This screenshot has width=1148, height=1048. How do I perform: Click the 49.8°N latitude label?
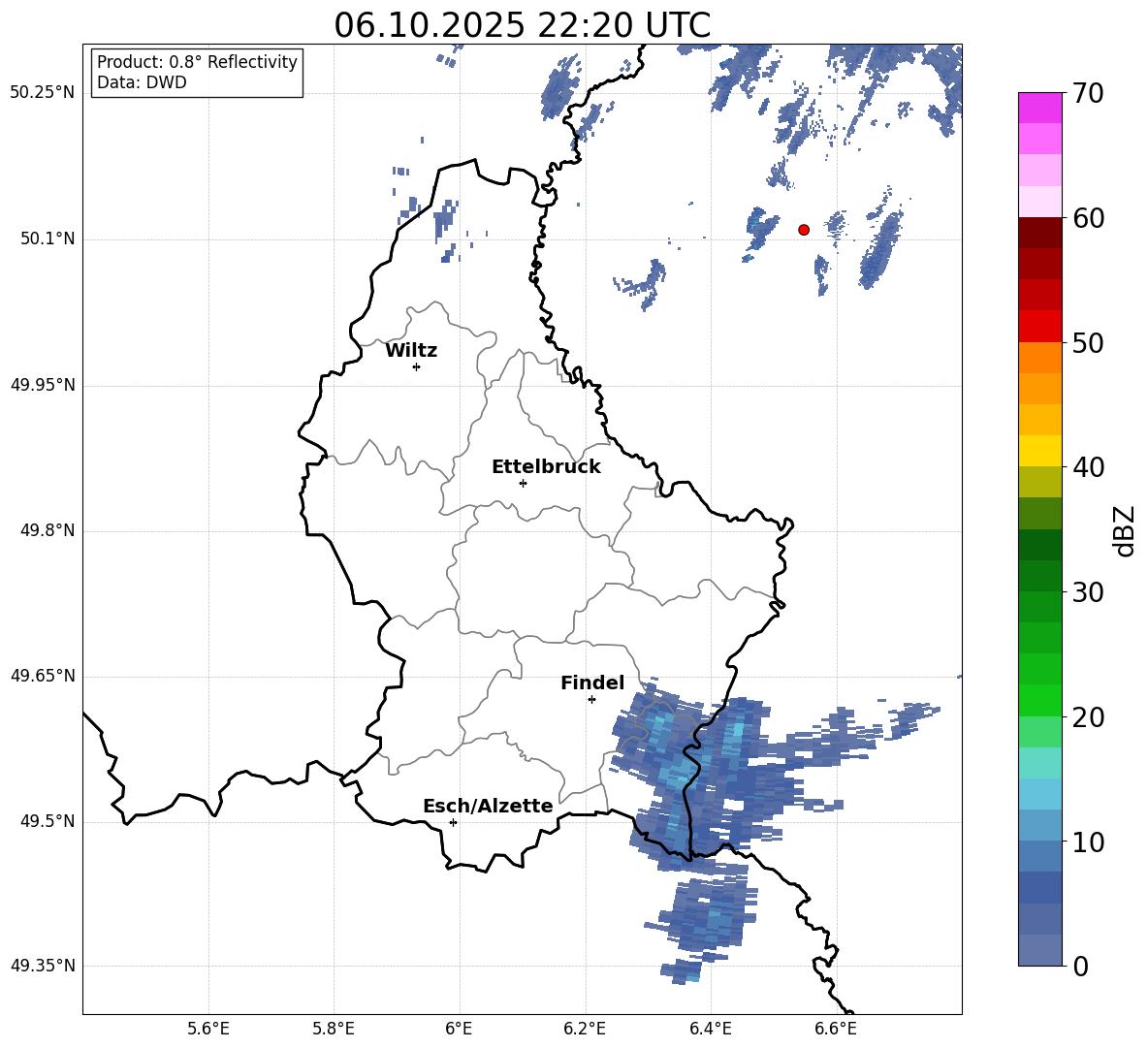click(48, 530)
